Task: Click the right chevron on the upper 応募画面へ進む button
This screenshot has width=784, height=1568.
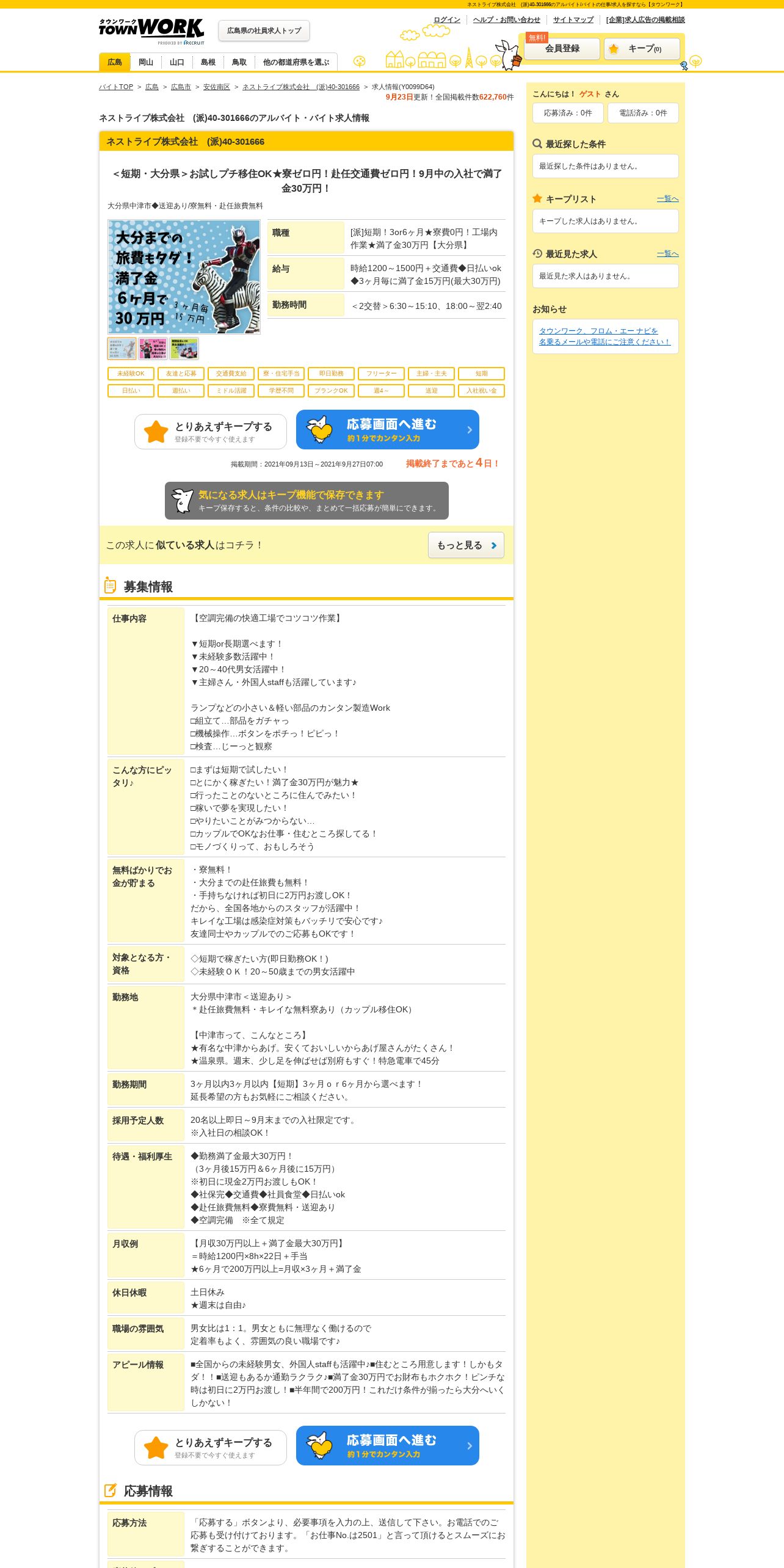Action: pos(470,430)
